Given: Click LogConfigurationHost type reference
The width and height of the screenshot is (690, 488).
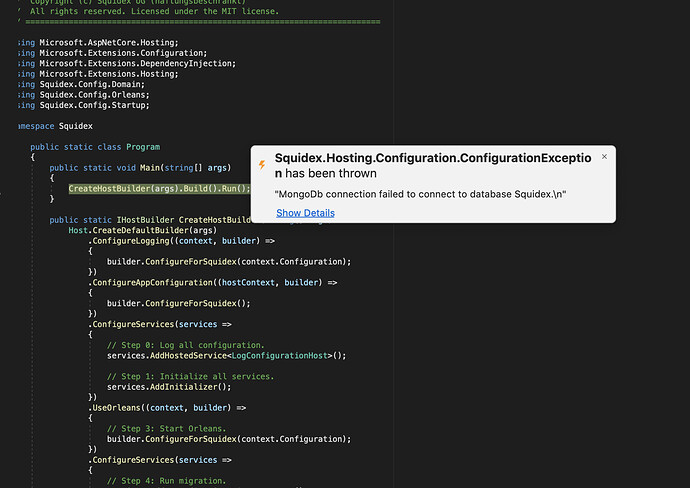Looking at the screenshot, I should tap(279, 356).
